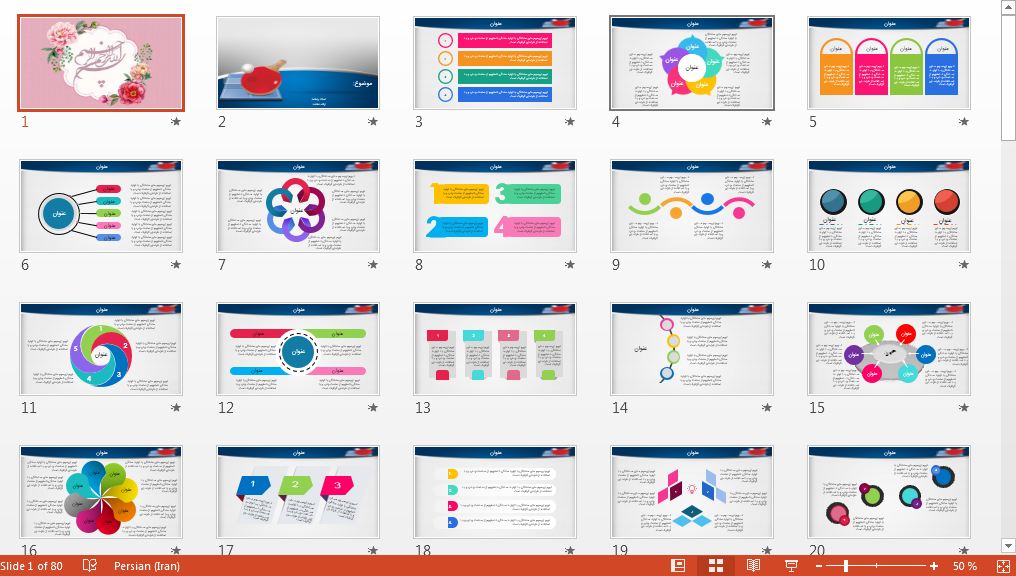Click the zoom out minus button

(819, 566)
